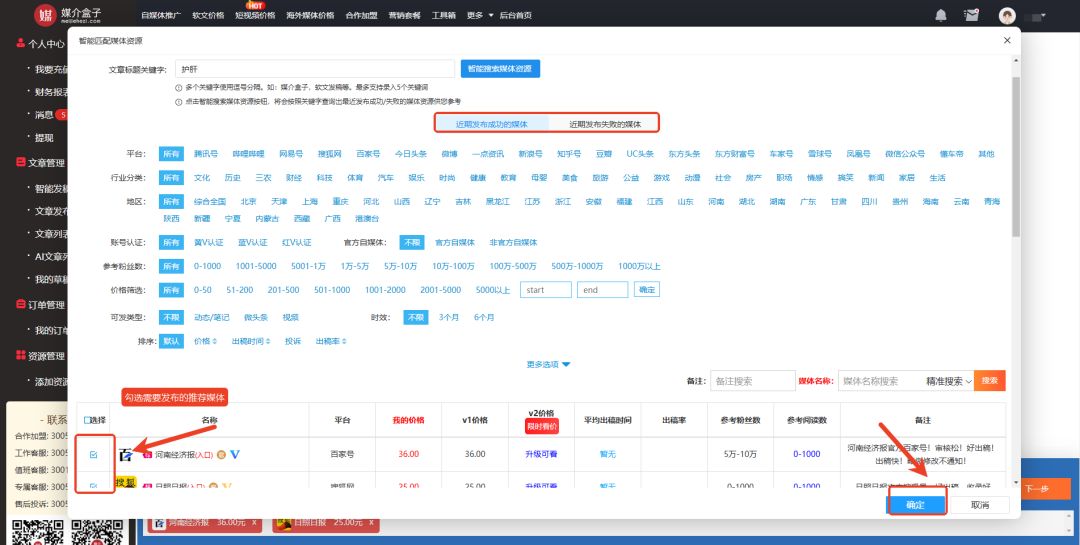Remove the 河南经济报 36.00元 tag
Viewport: 1080px width, 545px height.
[254, 523]
